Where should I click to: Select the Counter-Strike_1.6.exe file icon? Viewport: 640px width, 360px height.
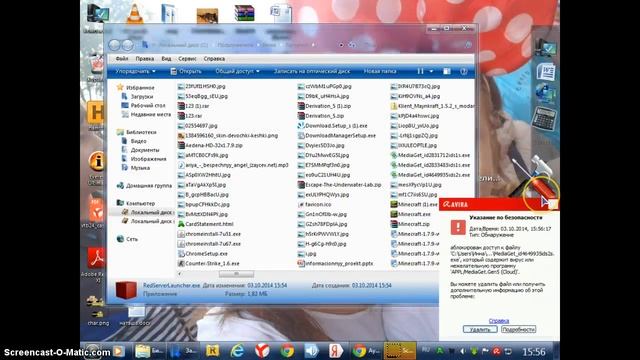pos(181,264)
